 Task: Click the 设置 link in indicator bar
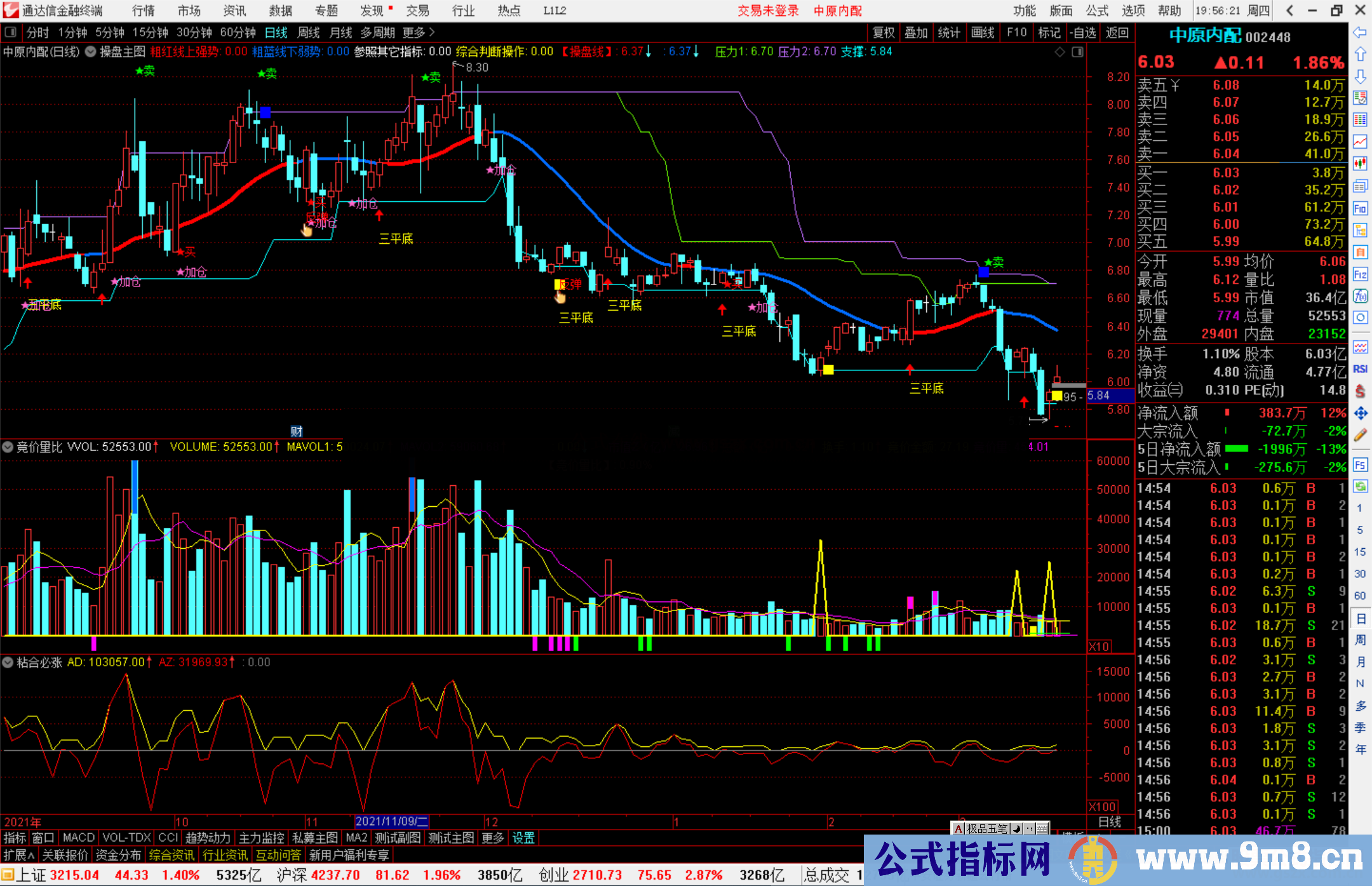(x=523, y=838)
